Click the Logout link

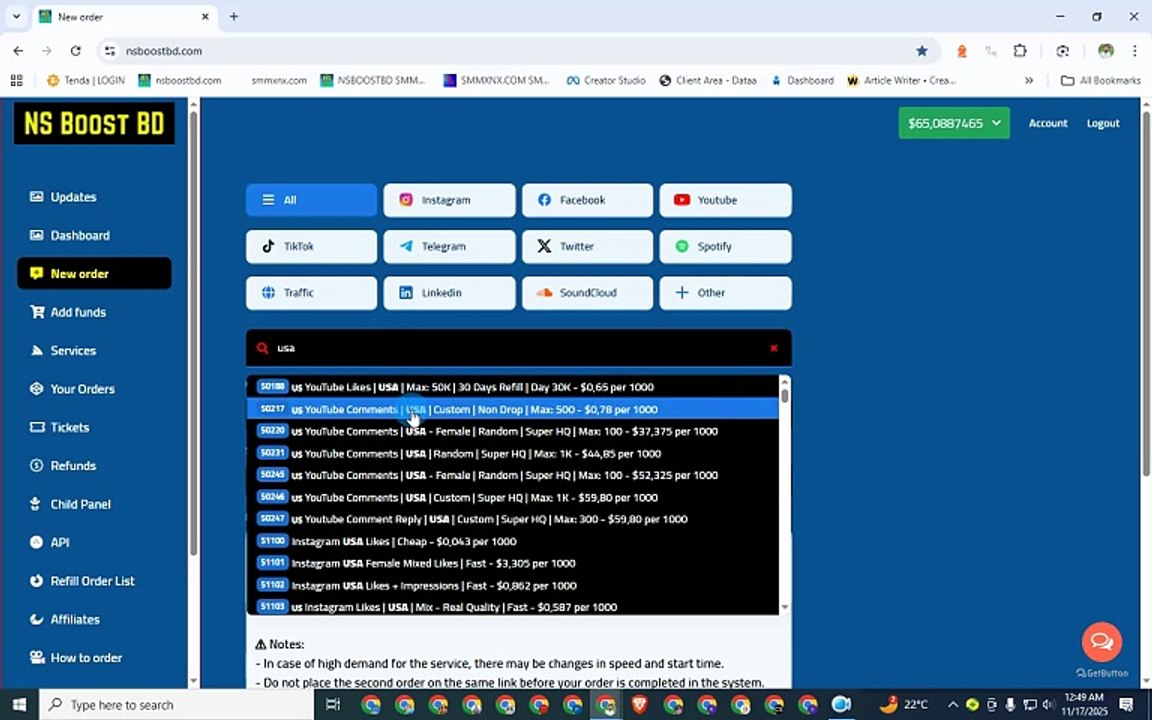click(x=1103, y=123)
